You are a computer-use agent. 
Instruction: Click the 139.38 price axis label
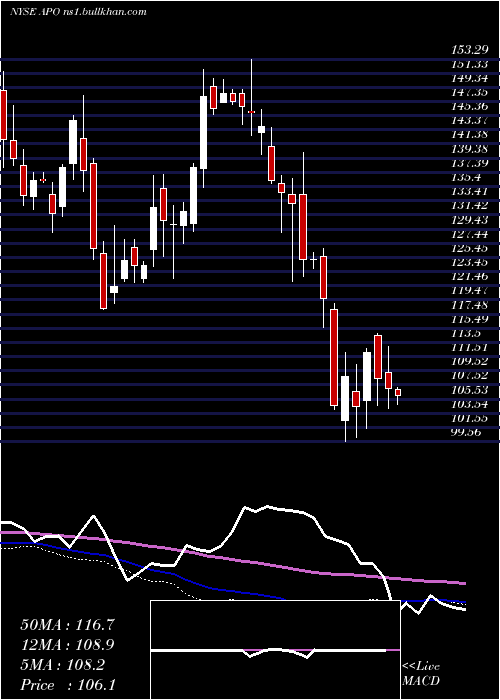(x=469, y=149)
